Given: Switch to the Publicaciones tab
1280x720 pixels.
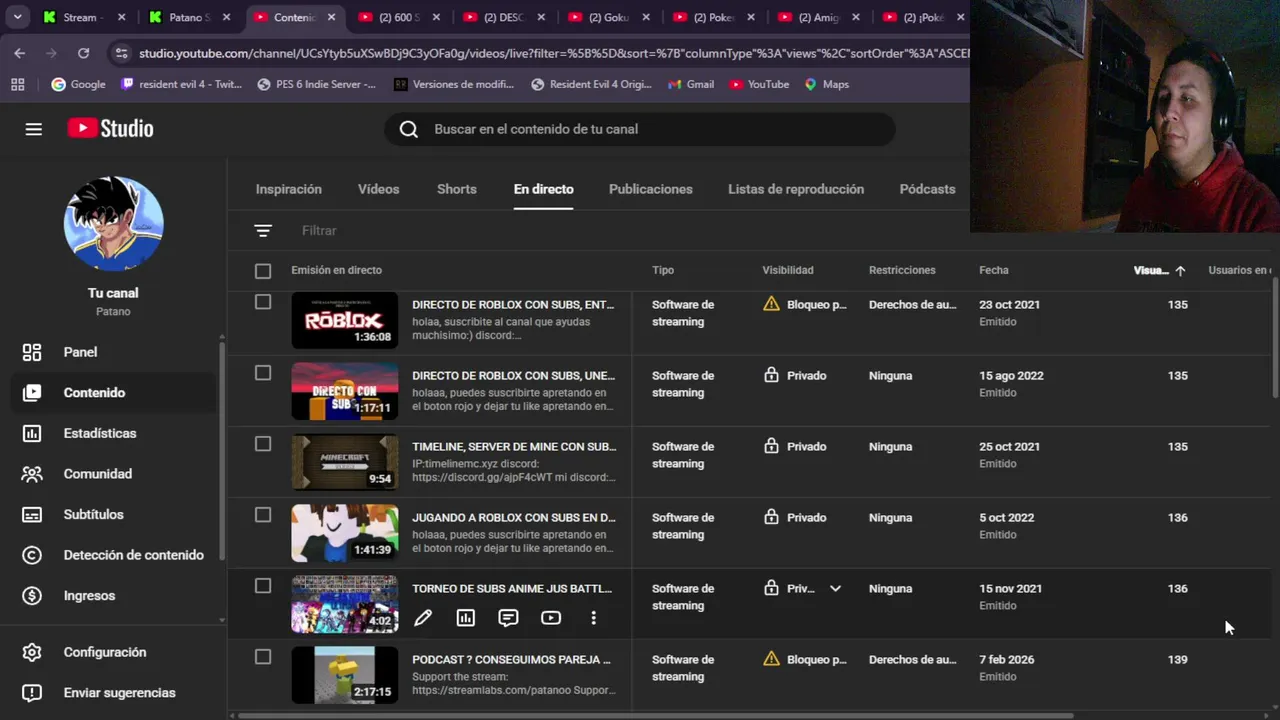Looking at the screenshot, I should point(651,189).
